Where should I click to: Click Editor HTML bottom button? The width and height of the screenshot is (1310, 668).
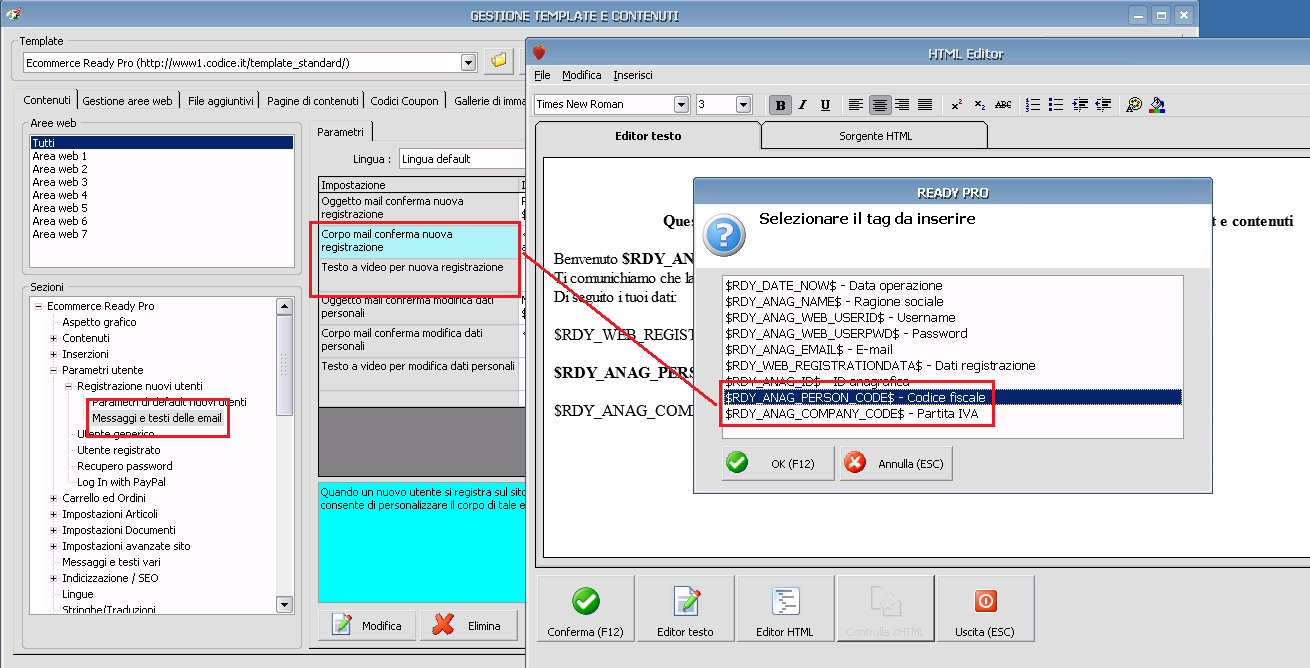(x=785, y=609)
